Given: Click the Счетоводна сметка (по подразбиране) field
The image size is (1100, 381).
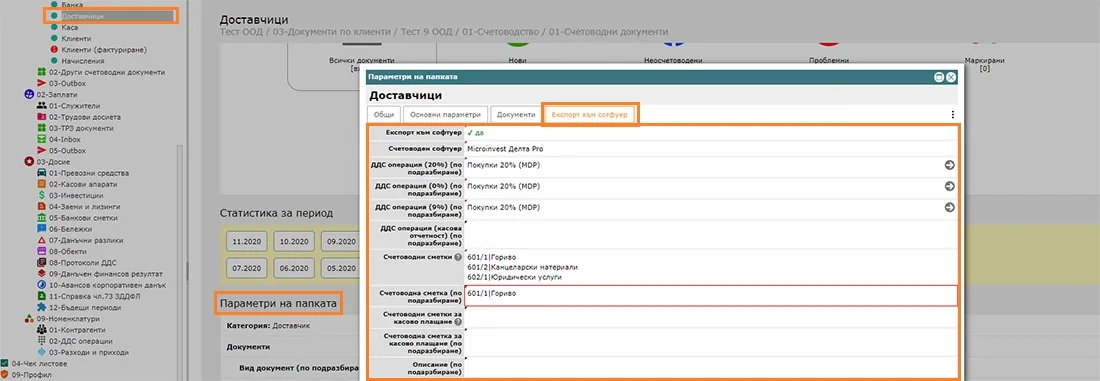Looking at the screenshot, I should coord(711,295).
